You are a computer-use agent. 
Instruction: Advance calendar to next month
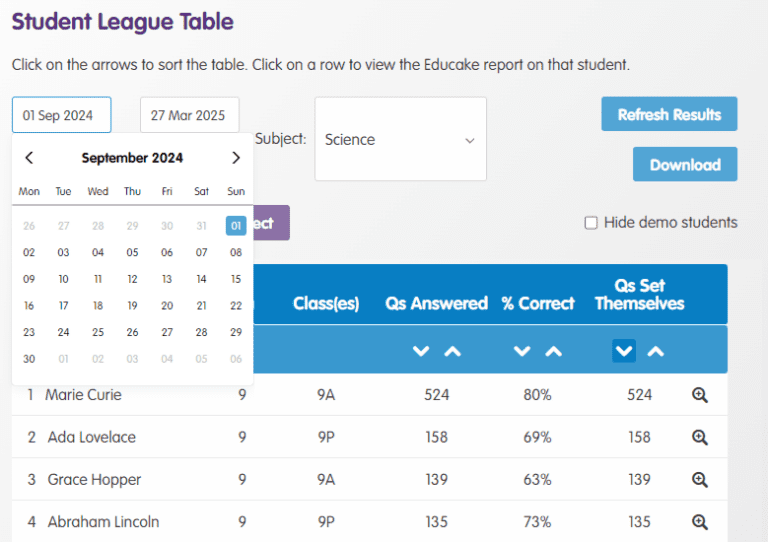pyautogui.click(x=236, y=158)
